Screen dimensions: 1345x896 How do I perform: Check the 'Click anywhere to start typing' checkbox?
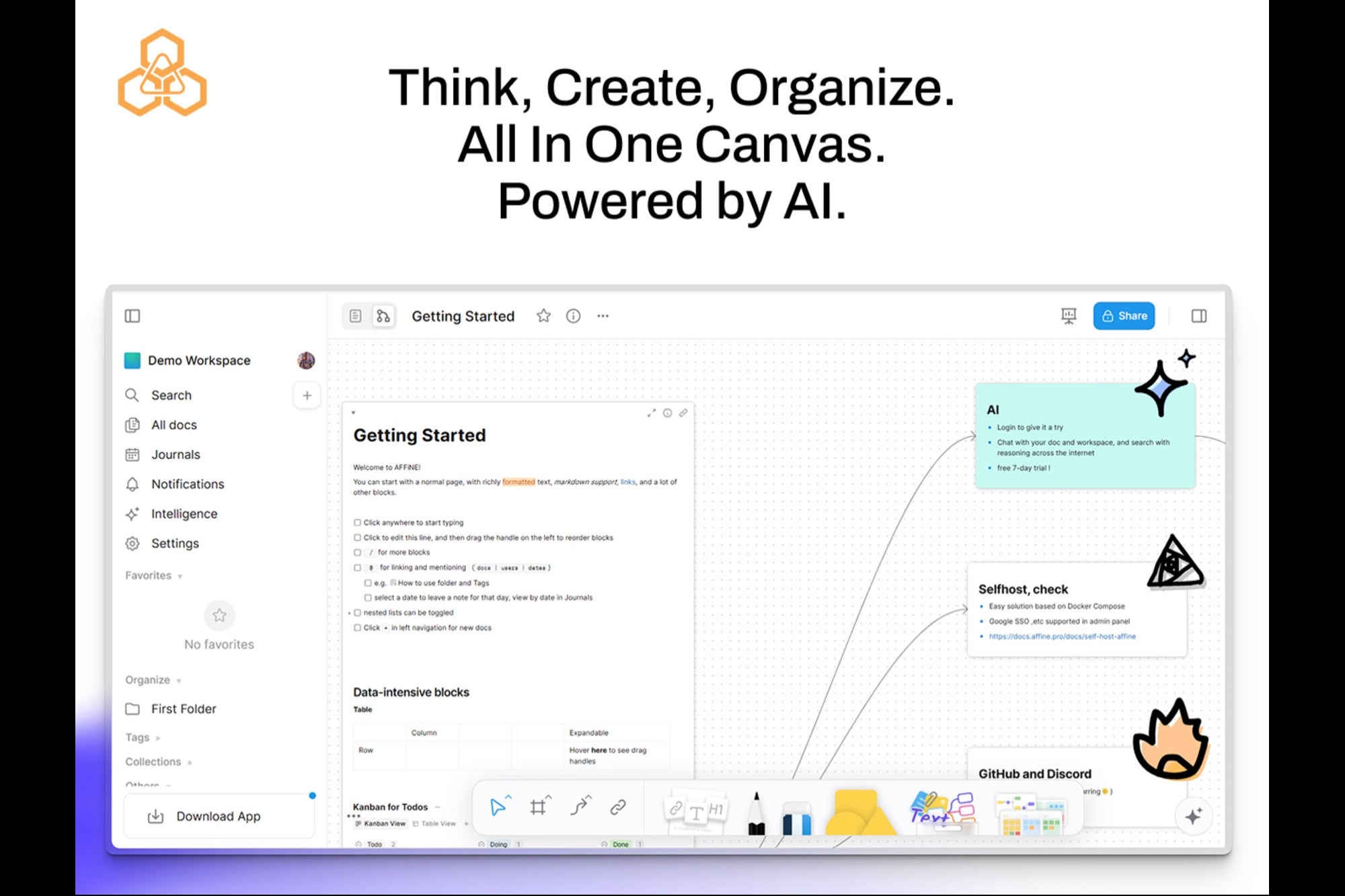[357, 522]
